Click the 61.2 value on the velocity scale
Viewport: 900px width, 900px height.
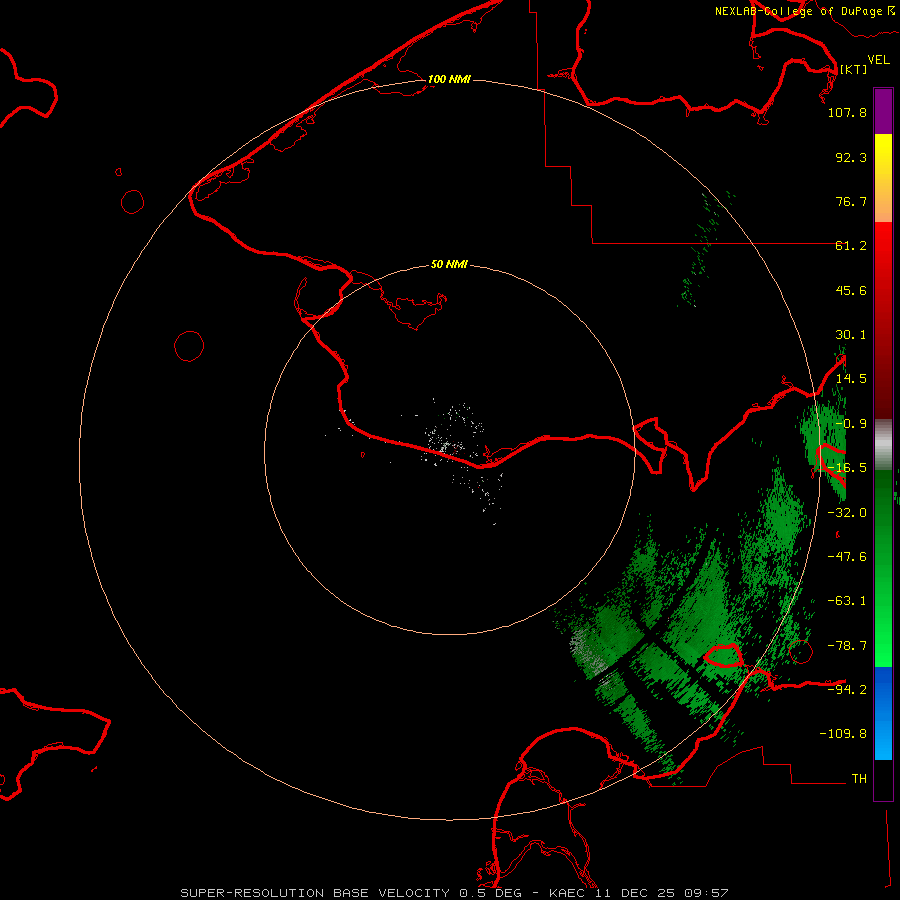coord(851,246)
